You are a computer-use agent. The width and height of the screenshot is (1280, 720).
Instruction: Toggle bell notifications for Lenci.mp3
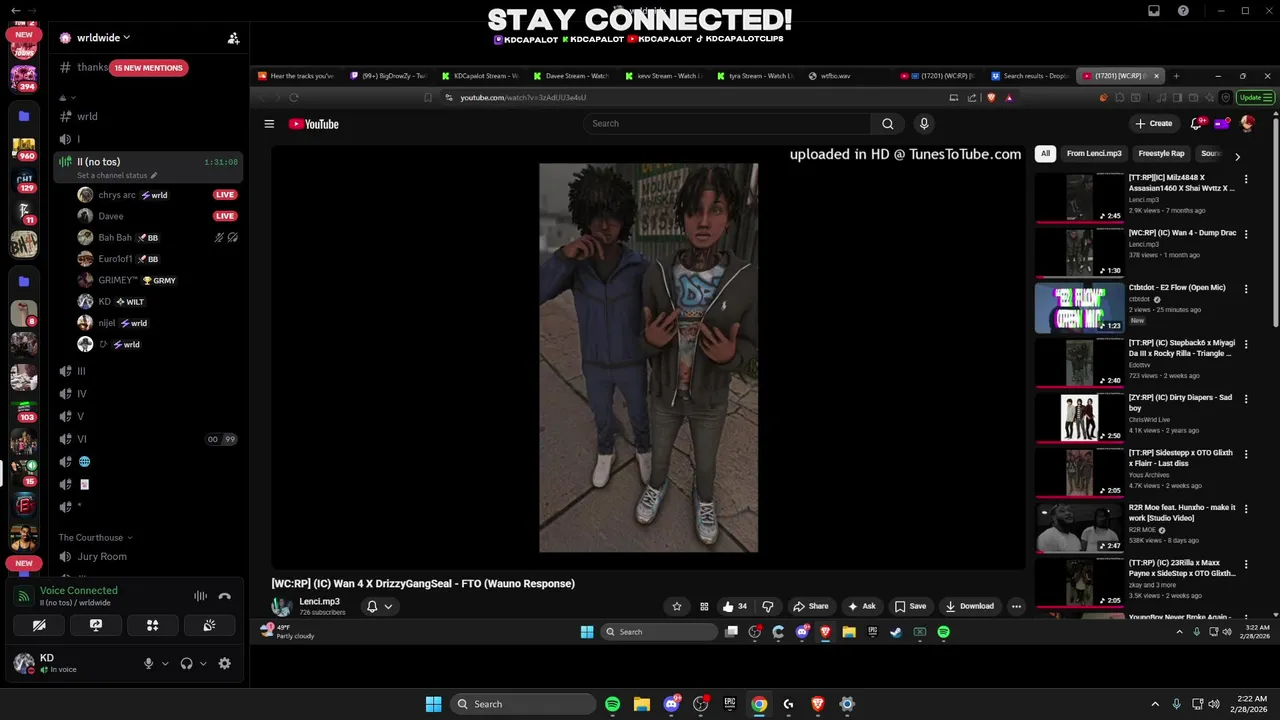pyautogui.click(x=379, y=606)
